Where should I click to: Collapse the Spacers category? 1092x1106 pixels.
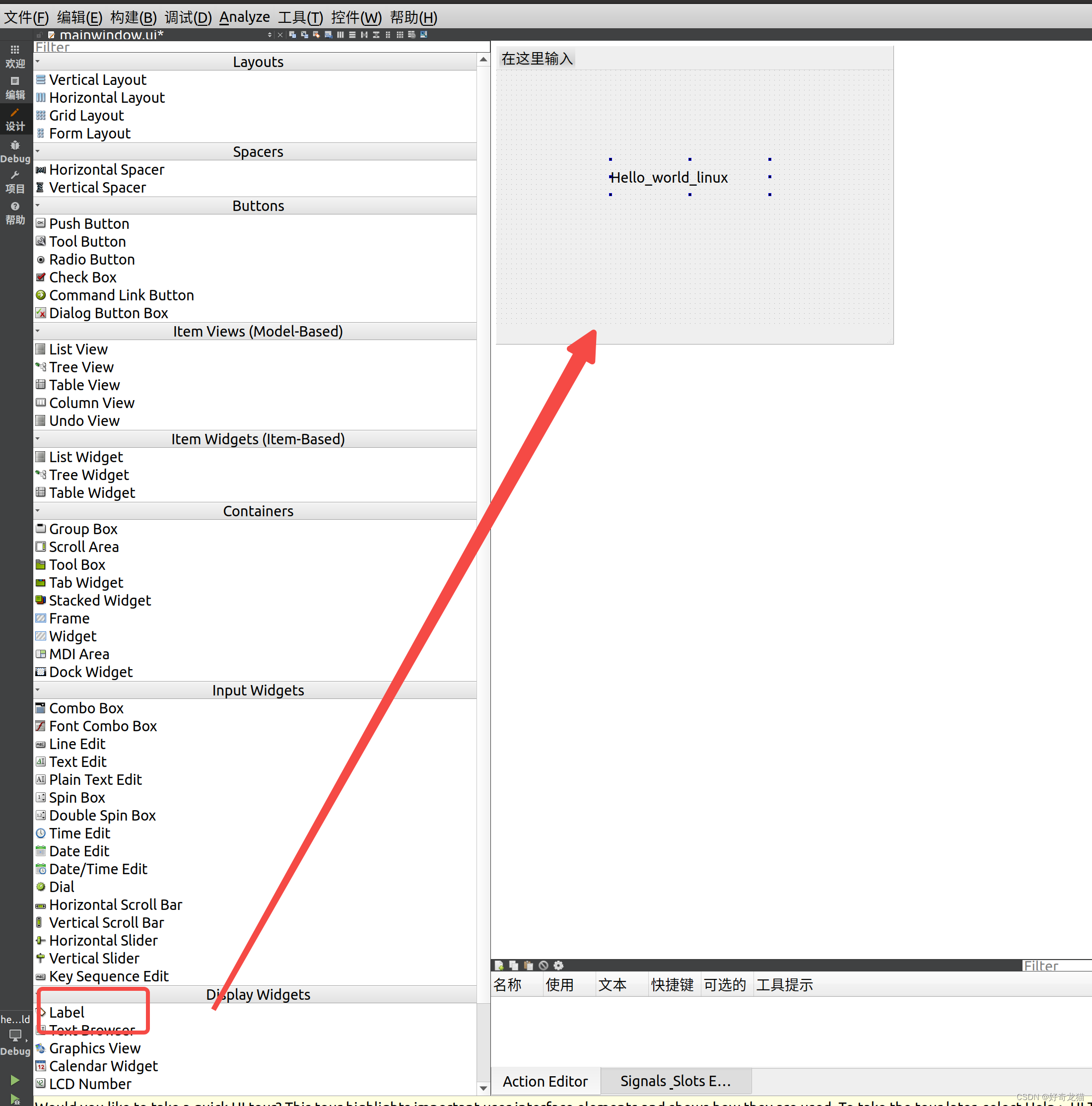[38, 151]
